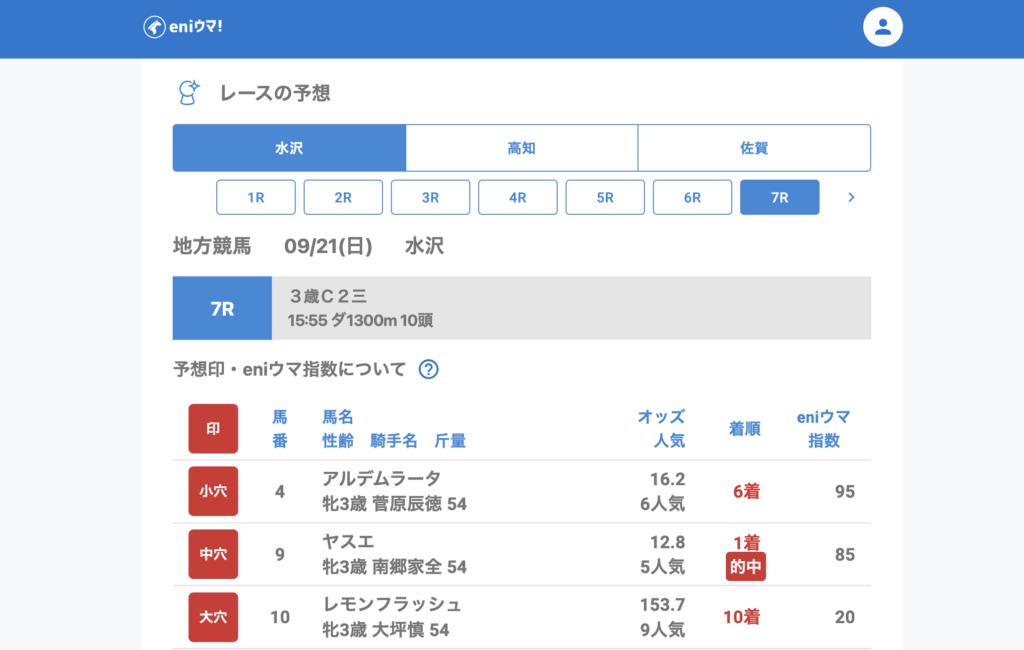
Task: Click the red 中穴 mark badge
Action: pos(213,554)
